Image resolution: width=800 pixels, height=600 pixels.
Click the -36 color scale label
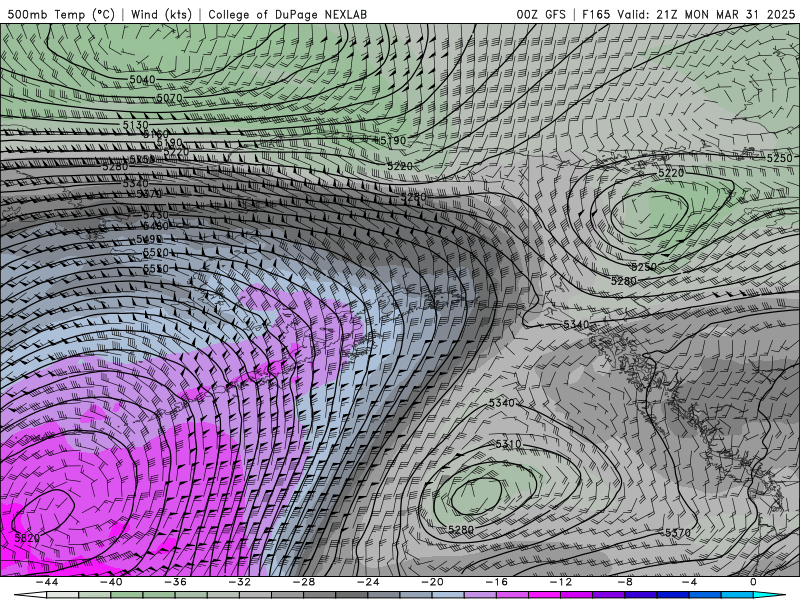click(175, 582)
